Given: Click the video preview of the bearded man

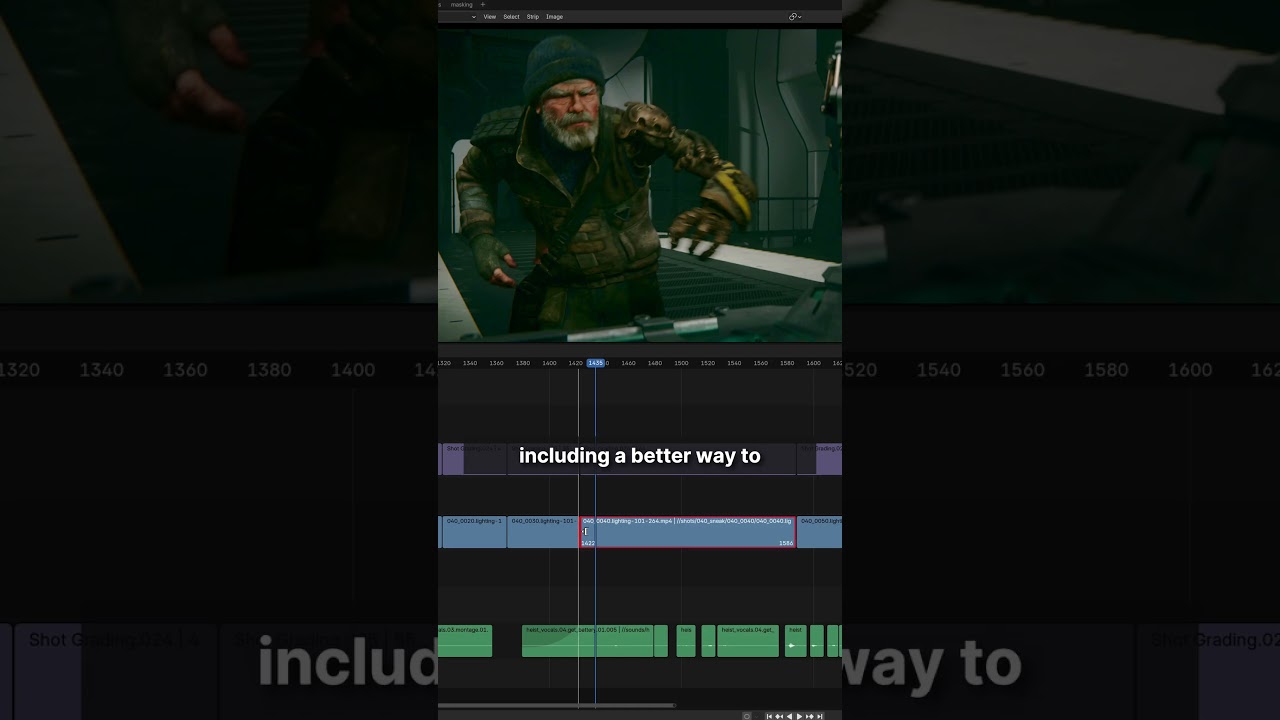Looking at the screenshot, I should point(640,185).
